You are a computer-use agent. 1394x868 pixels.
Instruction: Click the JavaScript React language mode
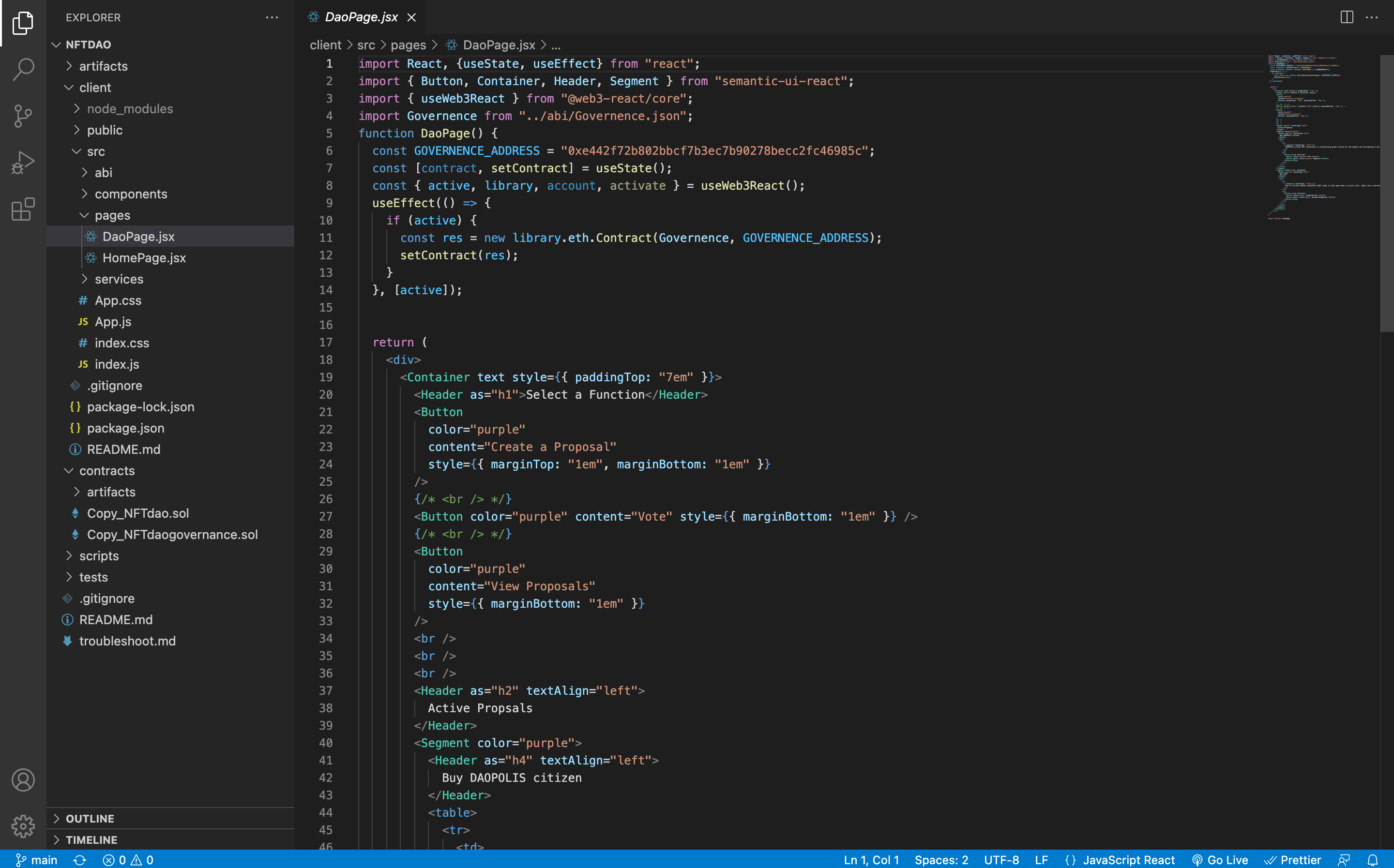click(1120, 859)
